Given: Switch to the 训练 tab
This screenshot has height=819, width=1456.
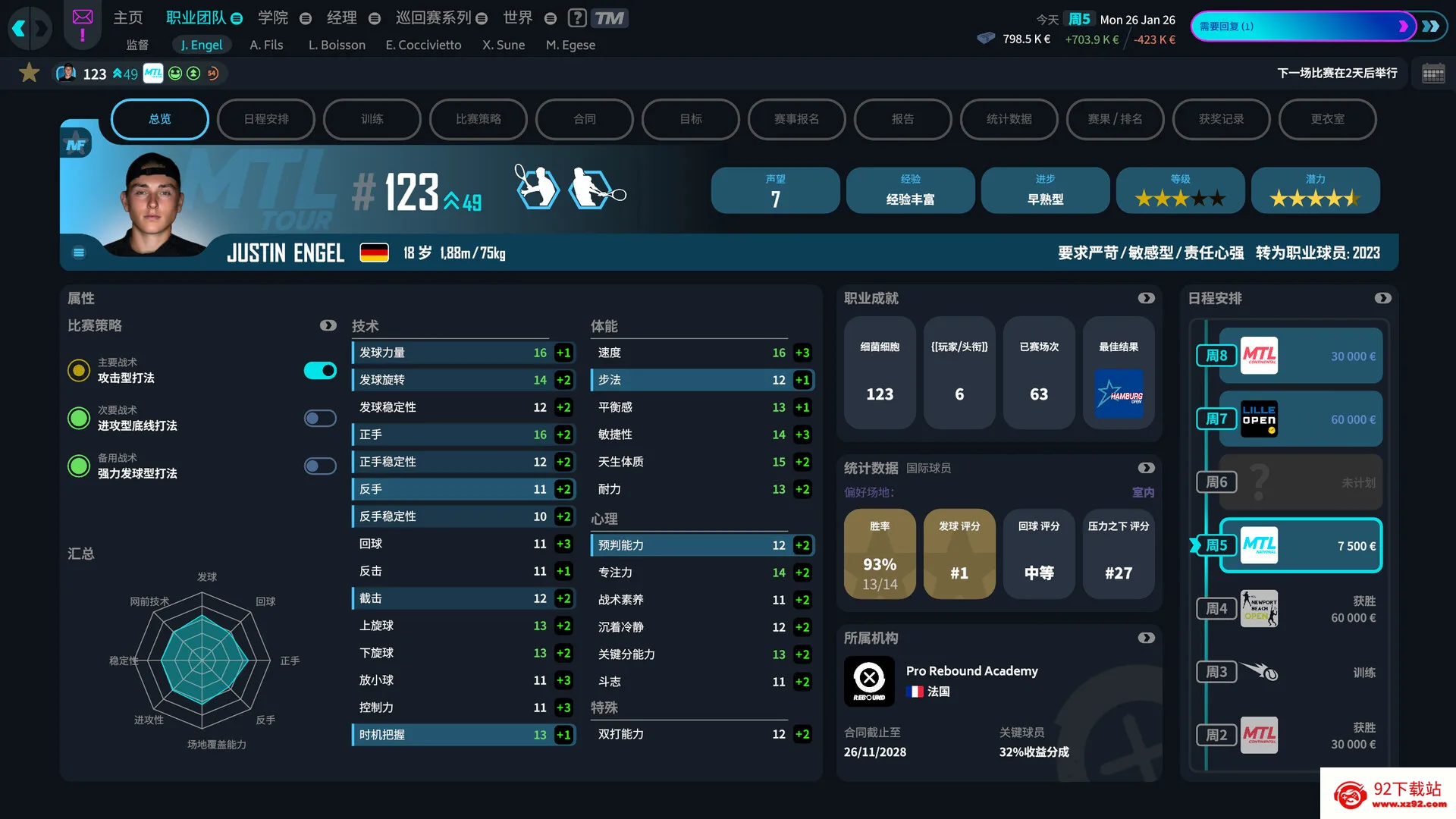Looking at the screenshot, I should point(372,119).
